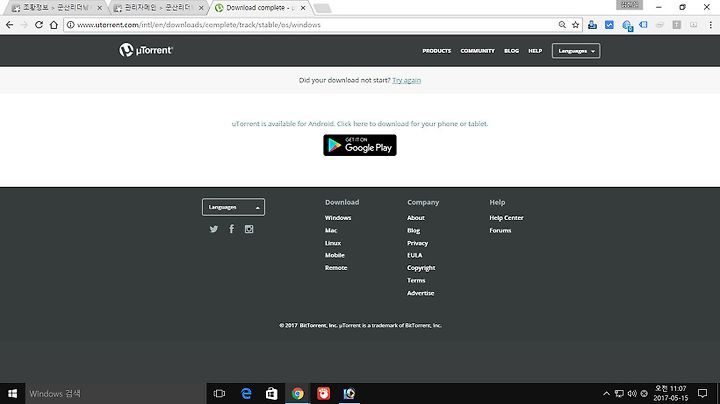Screen dimensions: 720x404
Task: Close the Download complete tab
Action: tap(303, 8)
